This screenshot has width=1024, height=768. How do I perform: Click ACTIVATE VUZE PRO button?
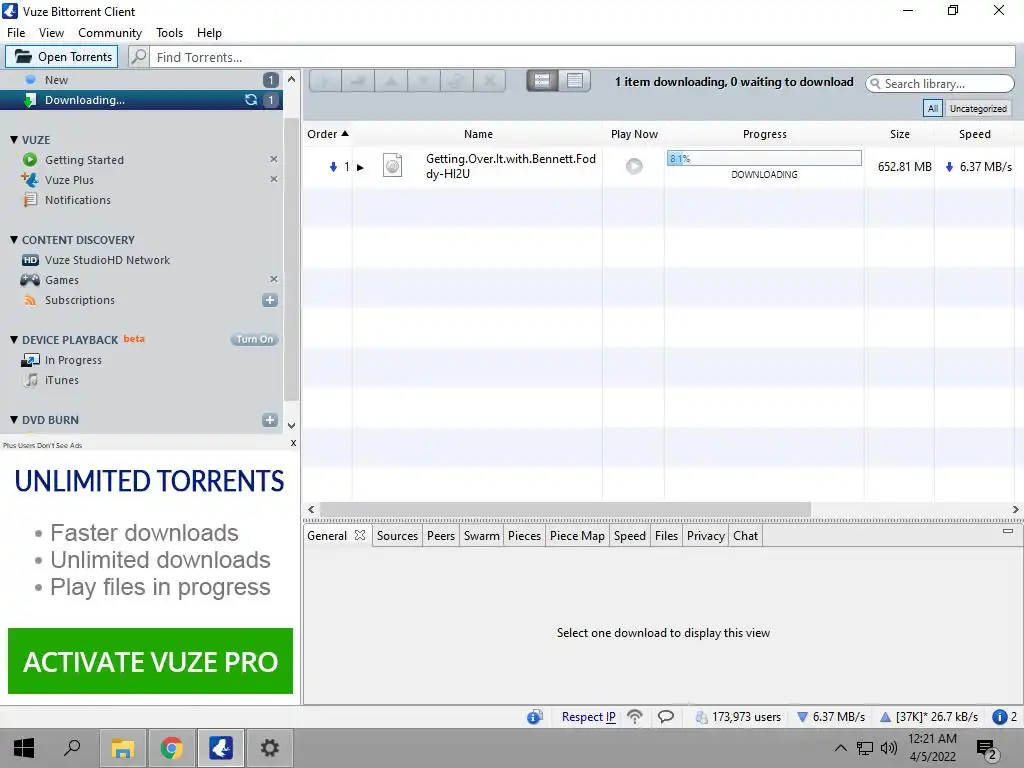tap(150, 661)
